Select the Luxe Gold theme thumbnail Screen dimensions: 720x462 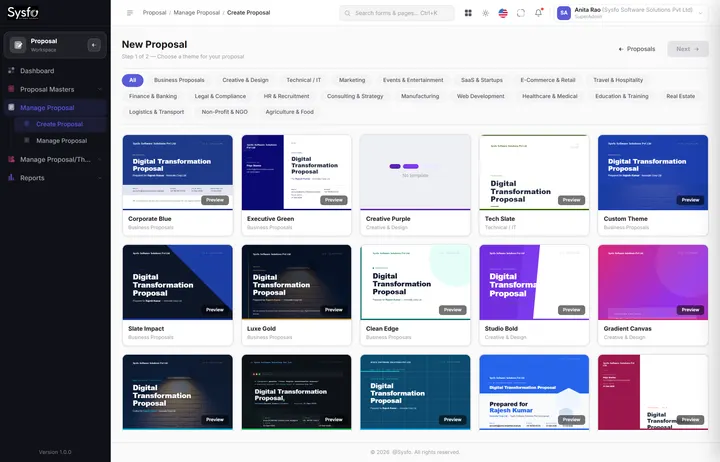[296, 282]
